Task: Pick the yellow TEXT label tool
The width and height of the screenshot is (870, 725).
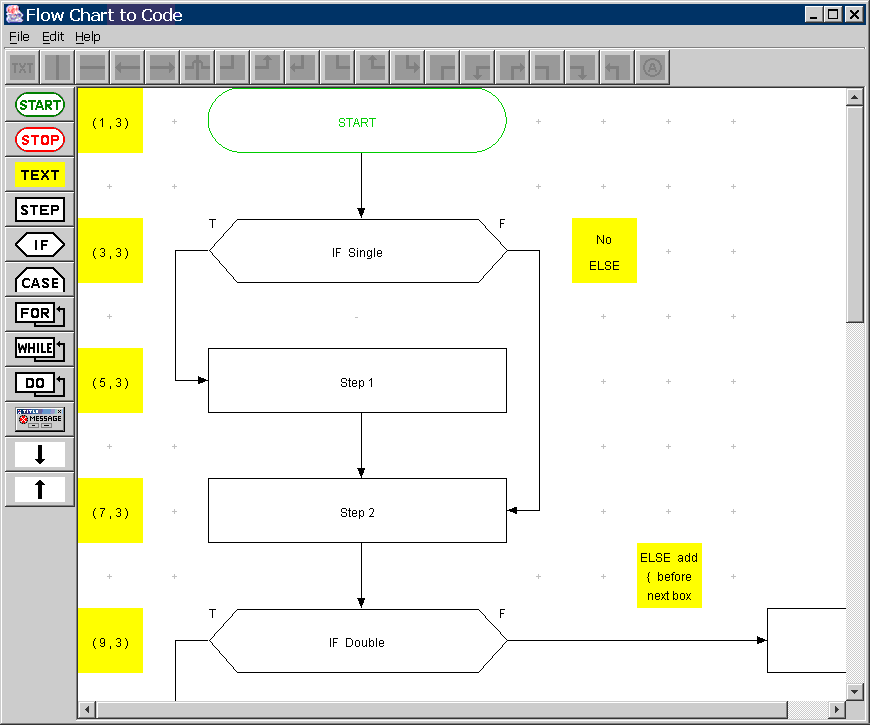Action: 40,175
